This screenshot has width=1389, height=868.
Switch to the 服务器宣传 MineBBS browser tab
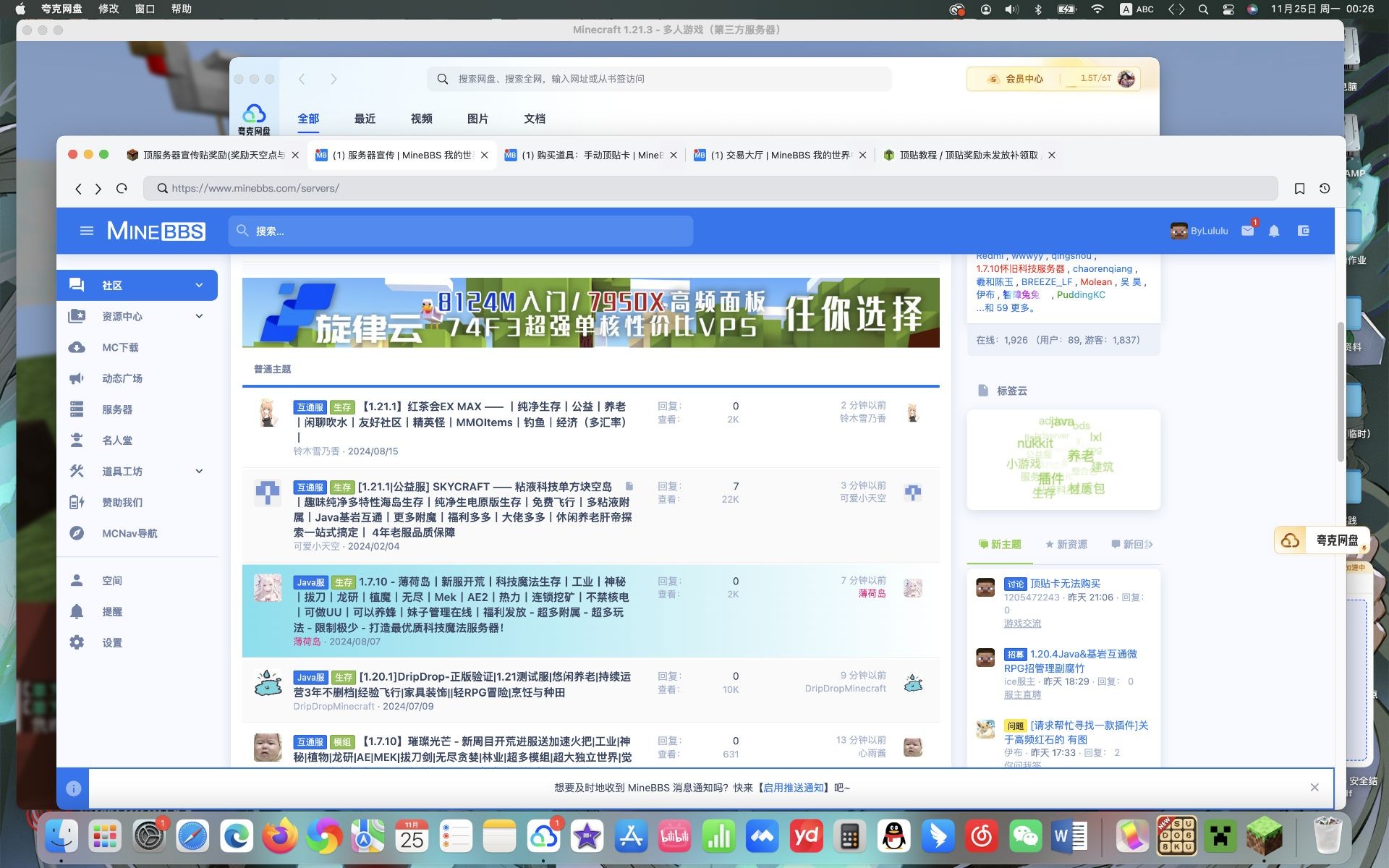tap(402, 155)
